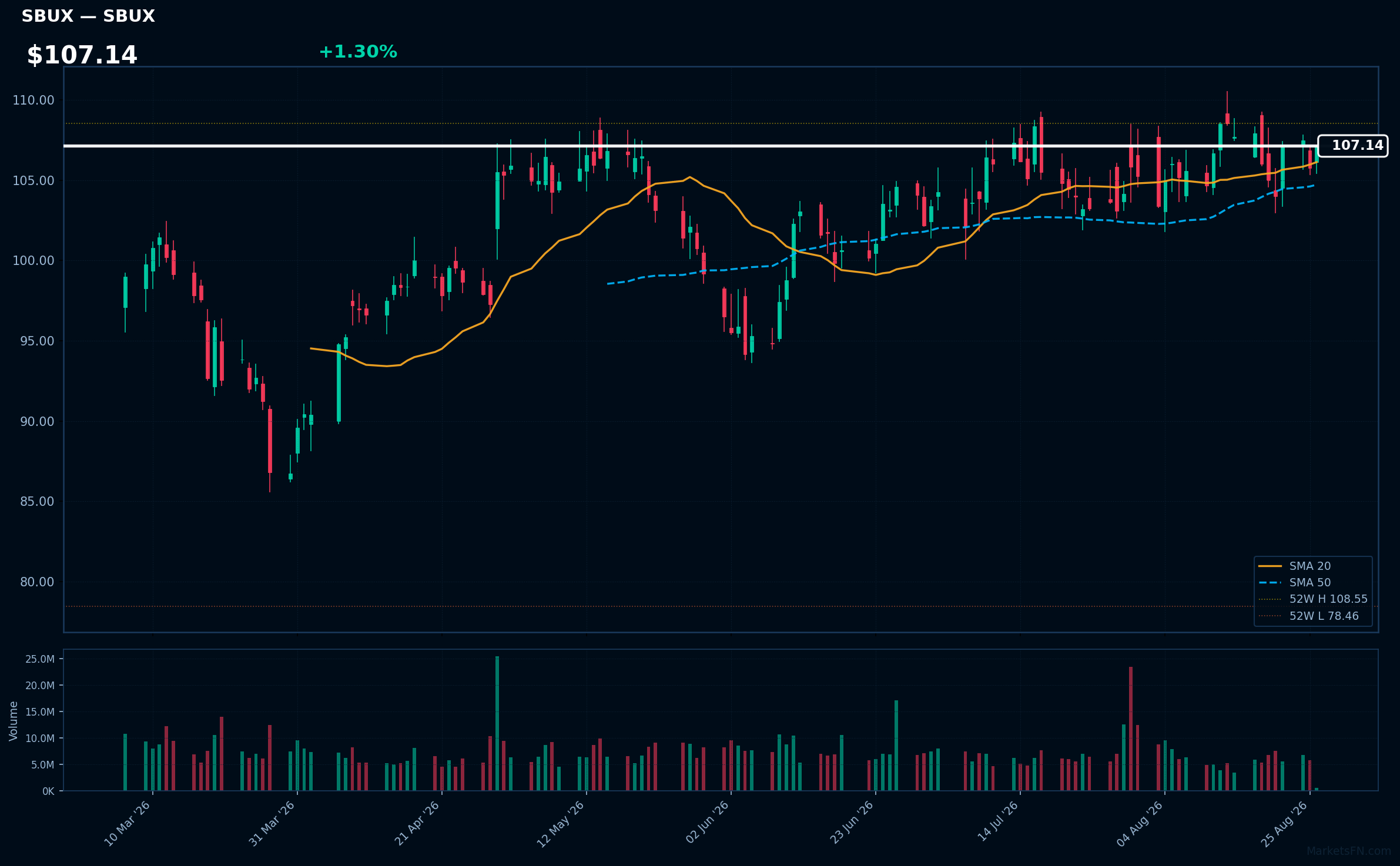
Task: Select the SMA 50 legend entry
Action: tap(1309, 582)
